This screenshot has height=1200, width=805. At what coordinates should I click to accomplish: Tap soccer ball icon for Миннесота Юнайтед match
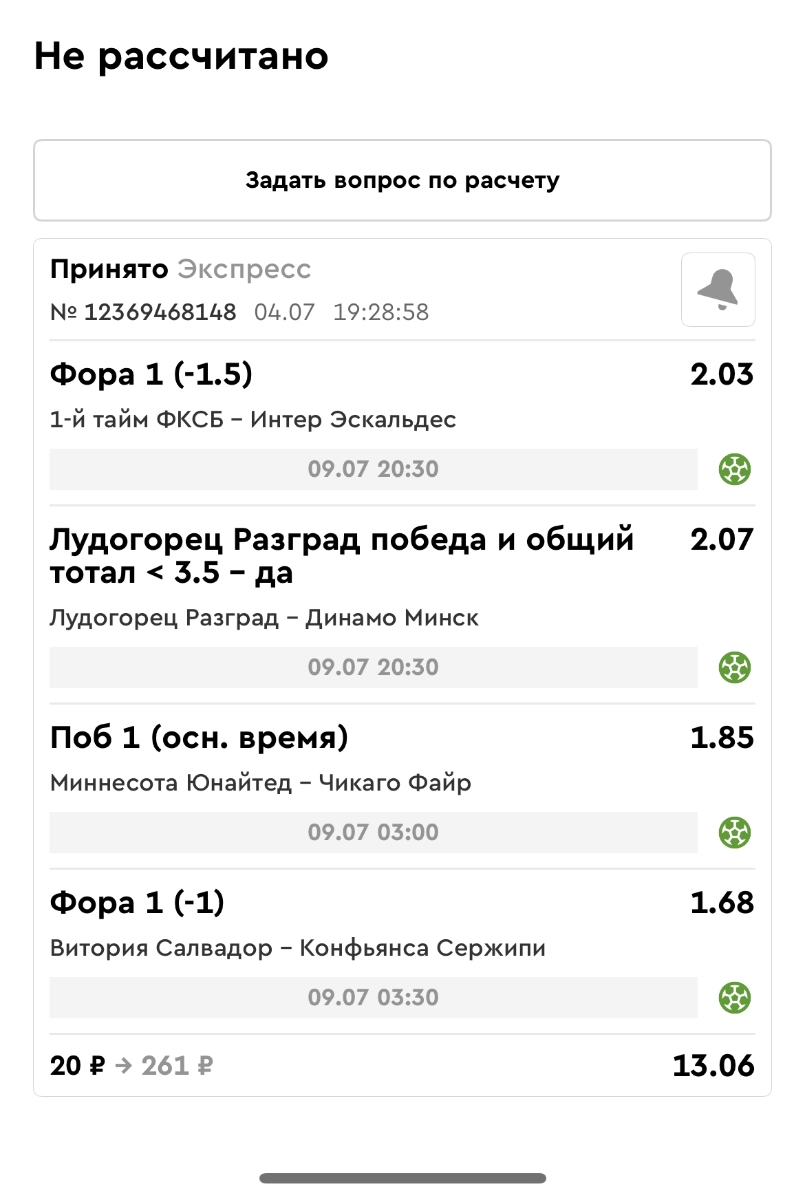[735, 832]
